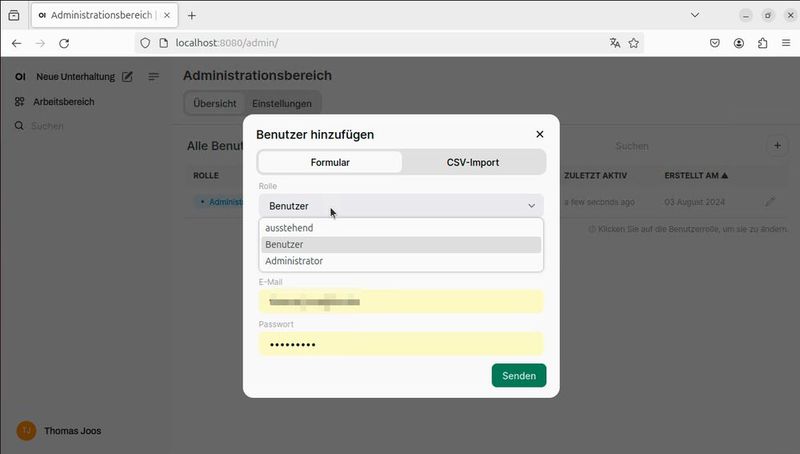Click the add user plus icon

(777, 146)
